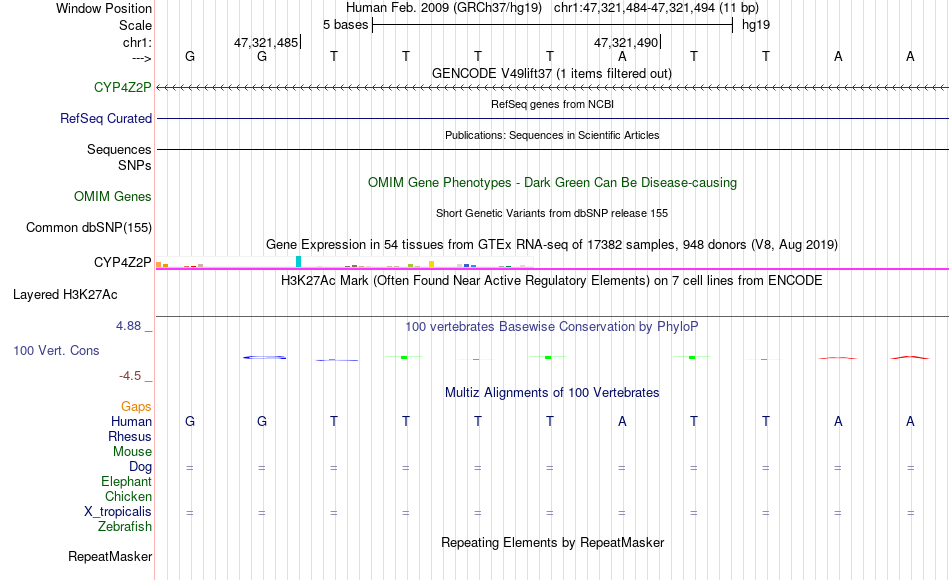
Task: Open Short Genetic Variants from dbSNP title
Action: pos(552,213)
